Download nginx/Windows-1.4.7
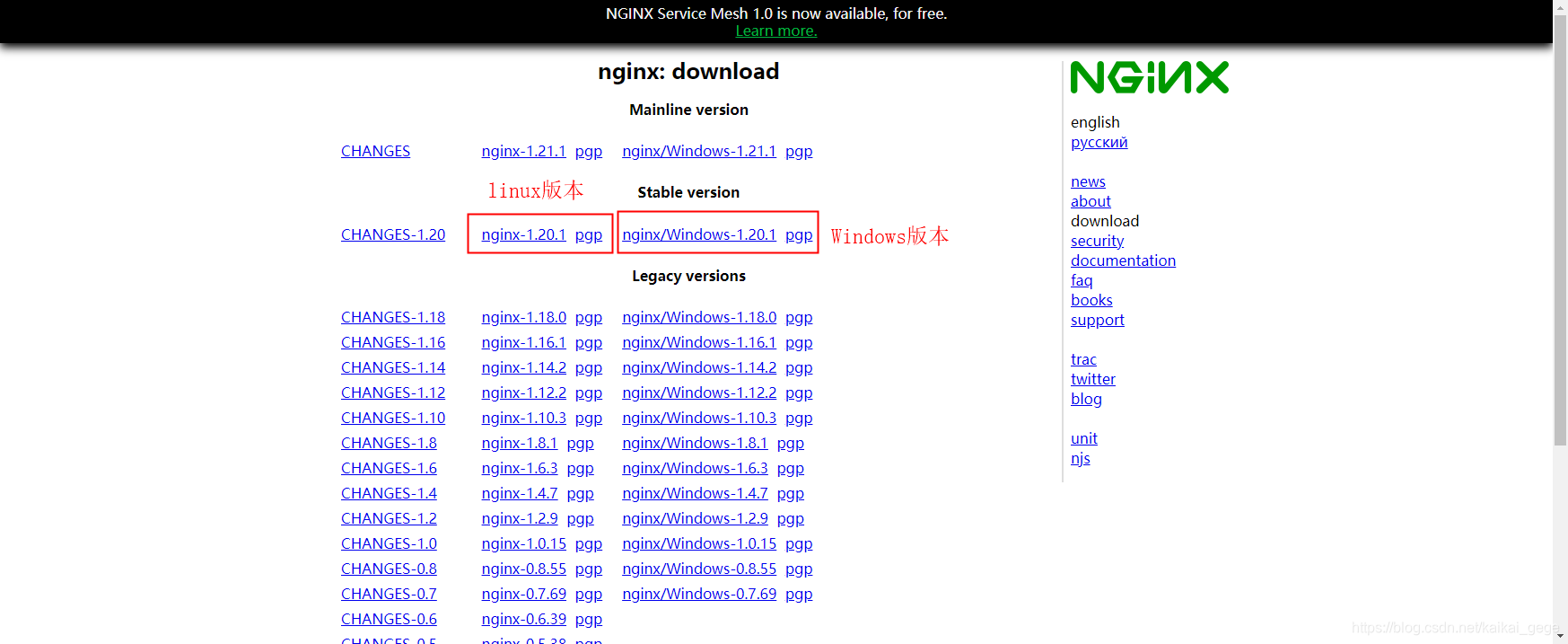This screenshot has width=1568, height=644. point(695,493)
